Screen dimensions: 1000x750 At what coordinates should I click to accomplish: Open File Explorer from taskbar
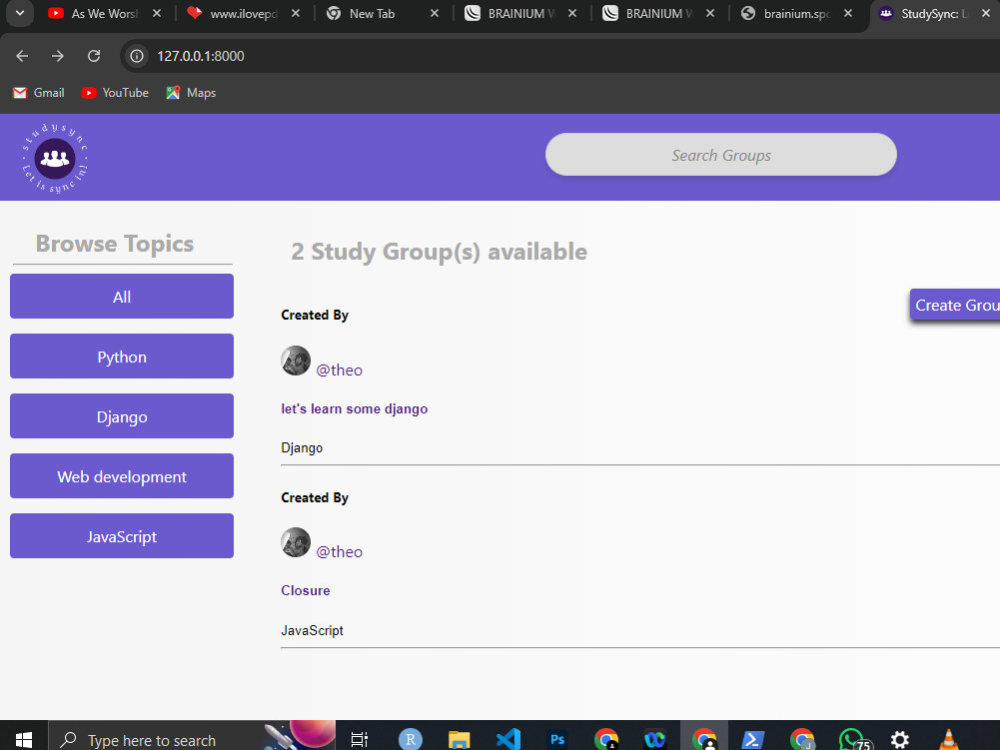click(x=459, y=739)
